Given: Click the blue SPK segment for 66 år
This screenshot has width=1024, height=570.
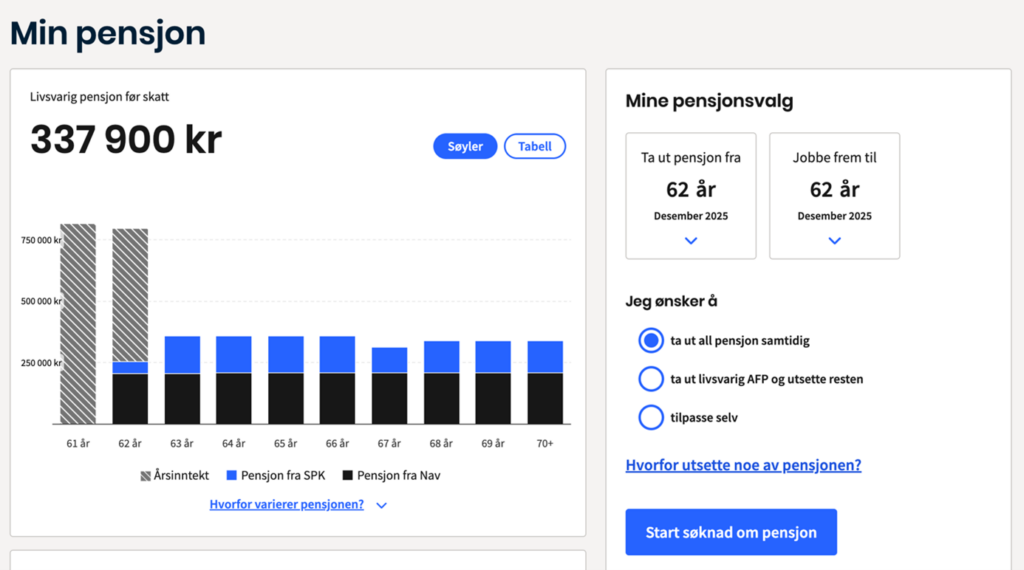Looking at the screenshot, I should pyautogui.click(x=338, y=355).
